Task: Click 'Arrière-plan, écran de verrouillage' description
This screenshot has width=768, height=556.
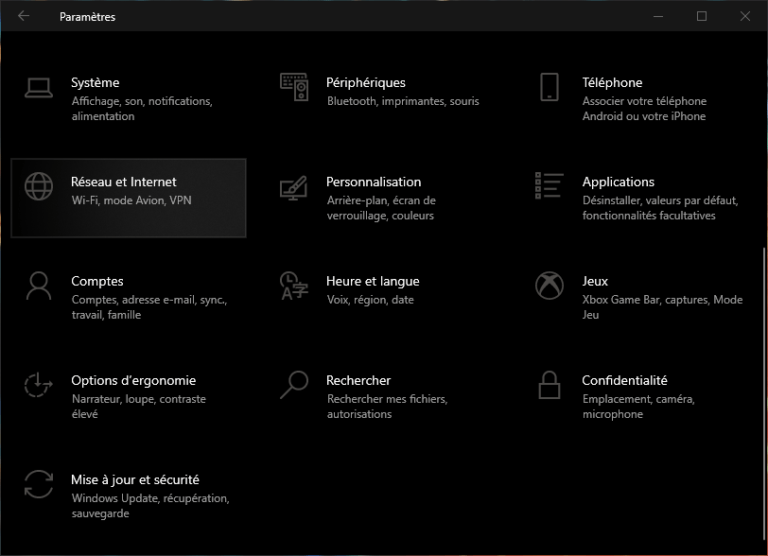Action: 381,208
